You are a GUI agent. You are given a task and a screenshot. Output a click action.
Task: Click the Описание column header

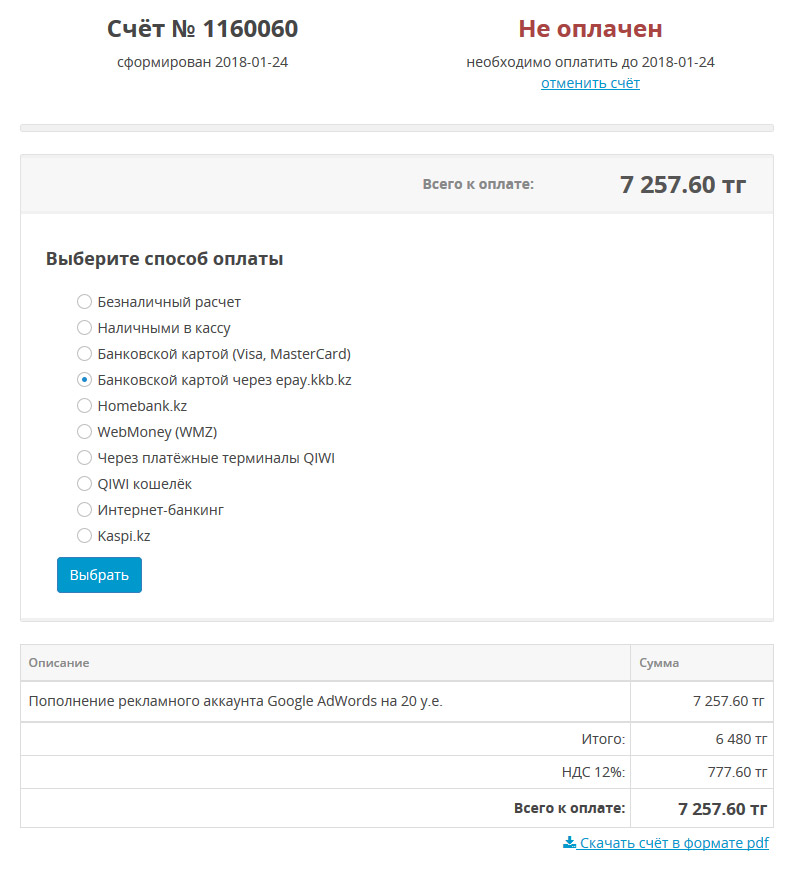(59, 662)
